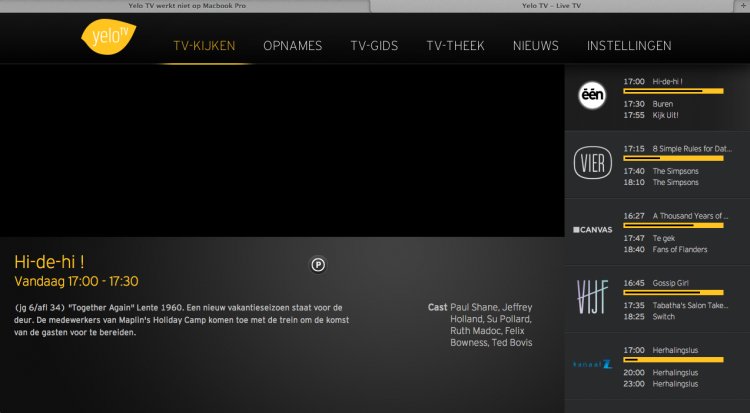
Task: Select 17:40 The Simpsons listing
Action: 661,171
